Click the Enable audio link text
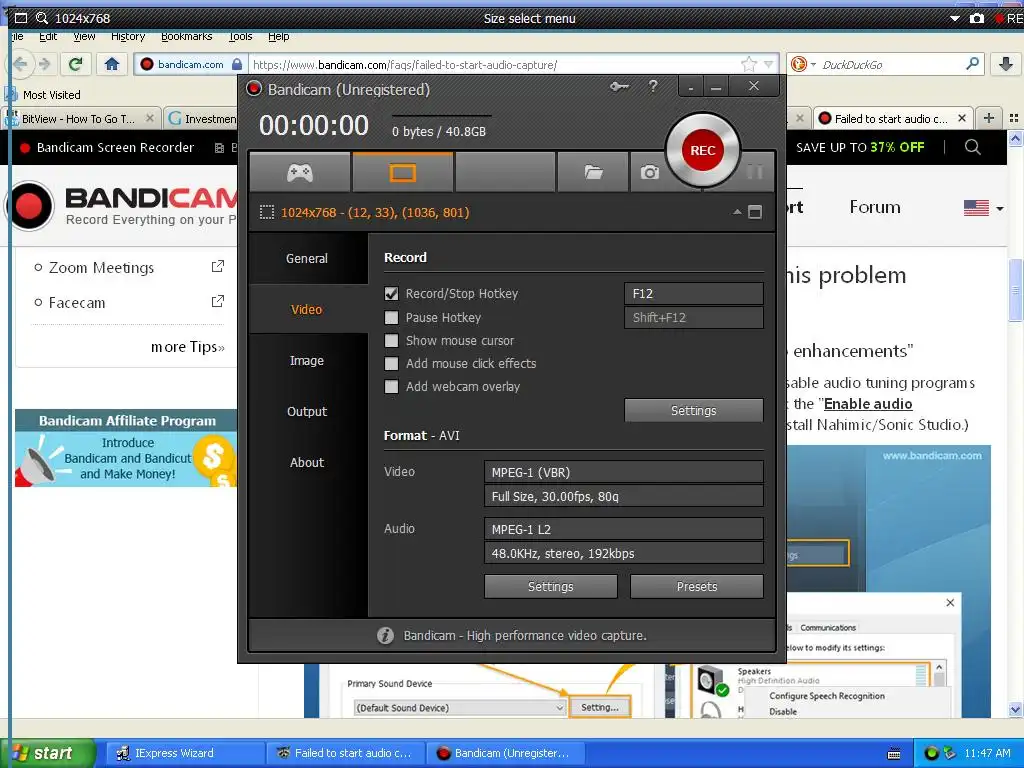This screenshot has width=1024, height=768. click(x=868, y=404)
